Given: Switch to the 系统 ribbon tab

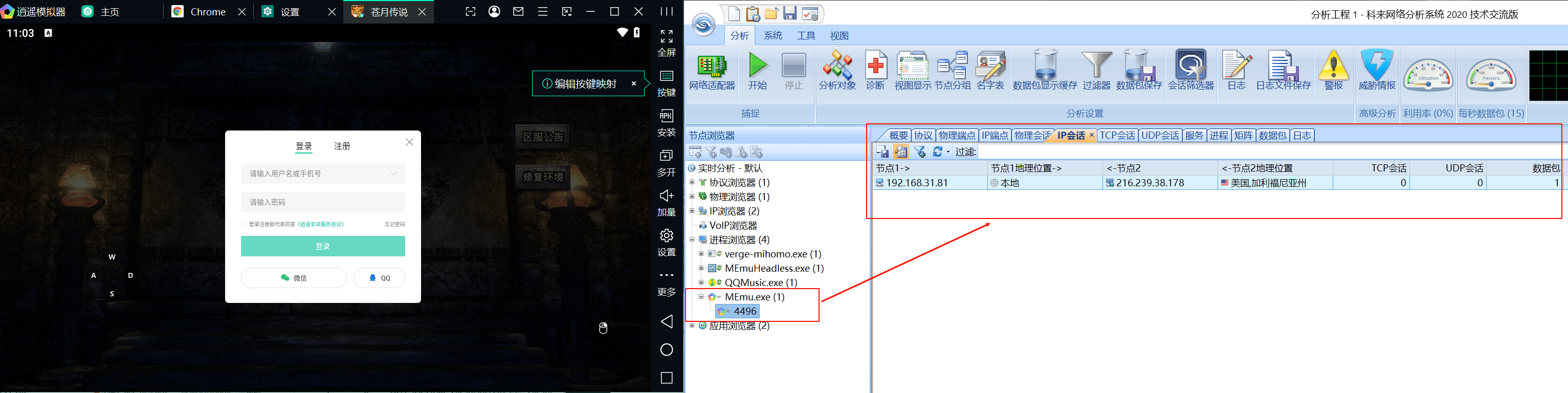Looking at the screenshot, I should click(x=773, y=36).
